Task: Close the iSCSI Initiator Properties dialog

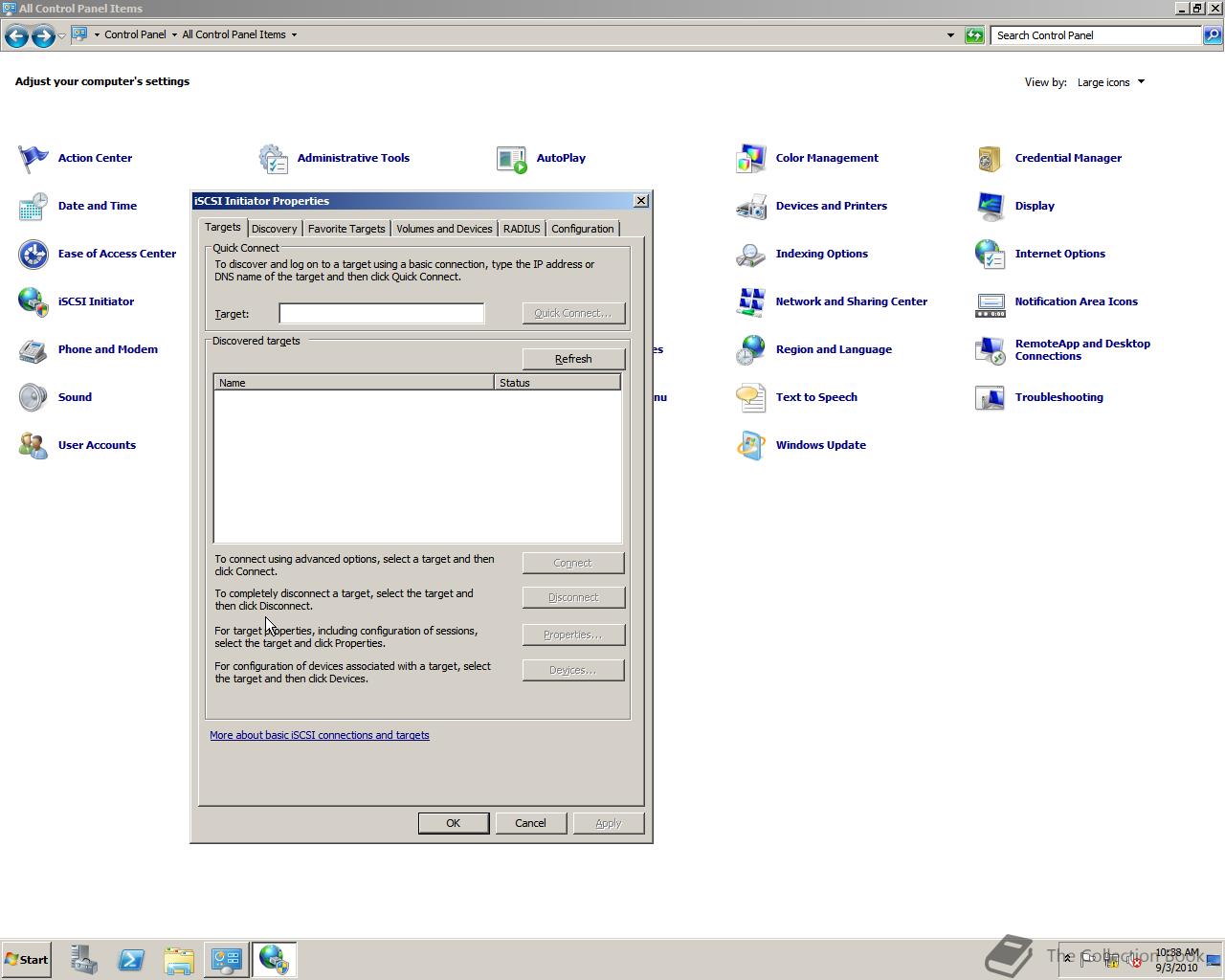Action: tap(641, 200)
